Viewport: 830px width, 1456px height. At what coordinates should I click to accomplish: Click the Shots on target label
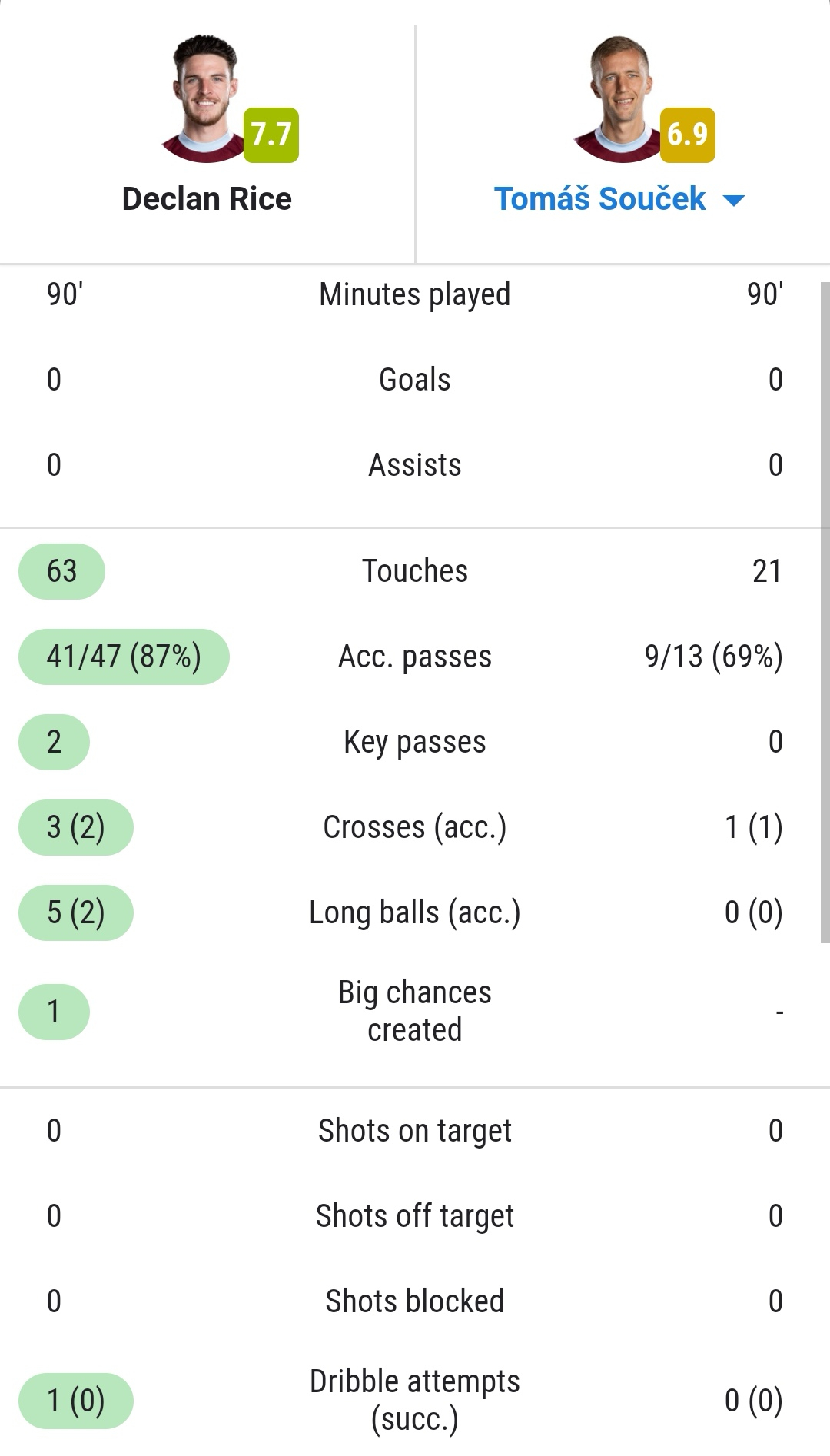(415, 1132)
